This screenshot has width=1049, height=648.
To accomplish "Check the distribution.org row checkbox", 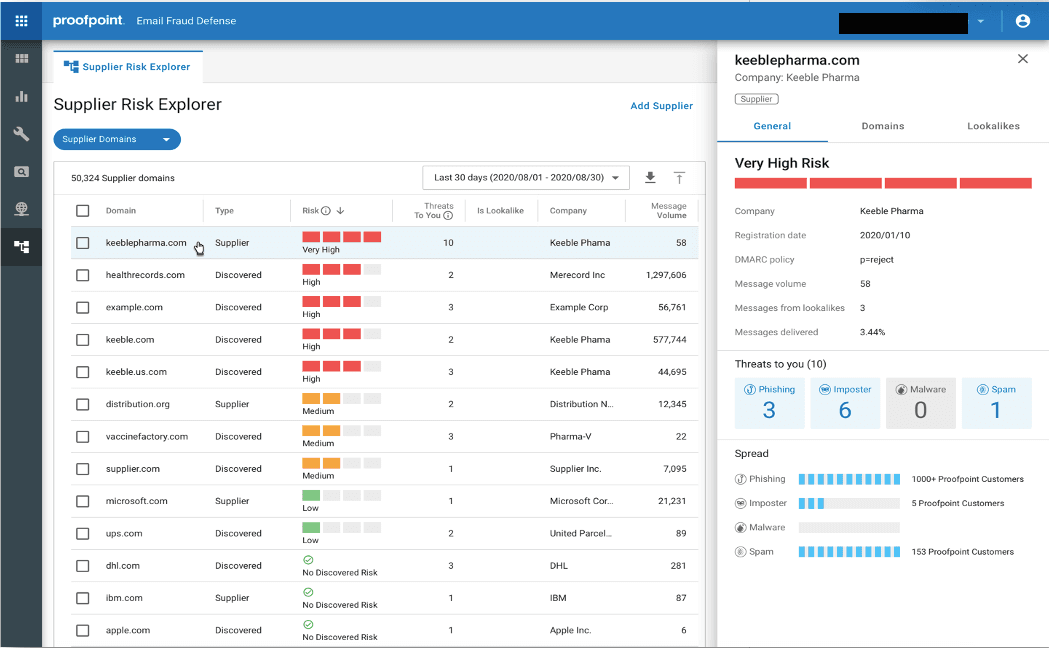I will [x=82, y=405].
